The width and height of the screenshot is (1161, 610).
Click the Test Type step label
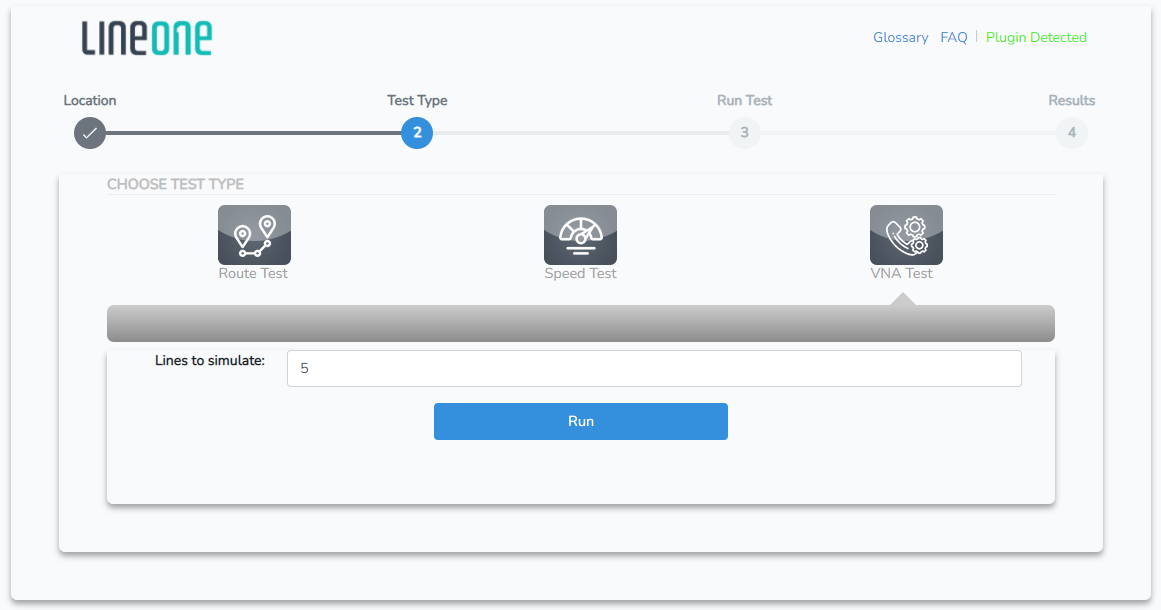[x=417, y=101]
